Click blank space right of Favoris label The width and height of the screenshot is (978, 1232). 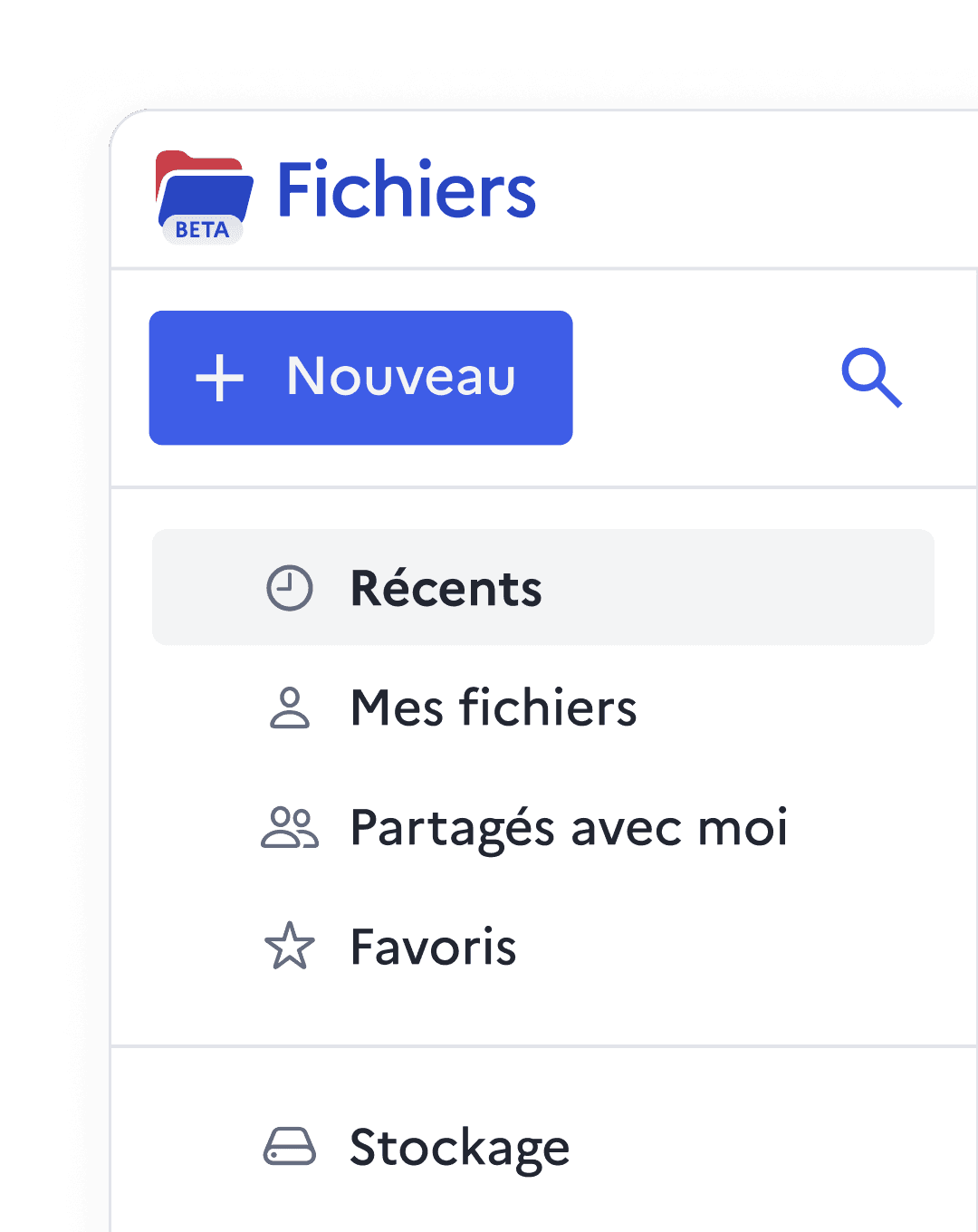[724, 948]
